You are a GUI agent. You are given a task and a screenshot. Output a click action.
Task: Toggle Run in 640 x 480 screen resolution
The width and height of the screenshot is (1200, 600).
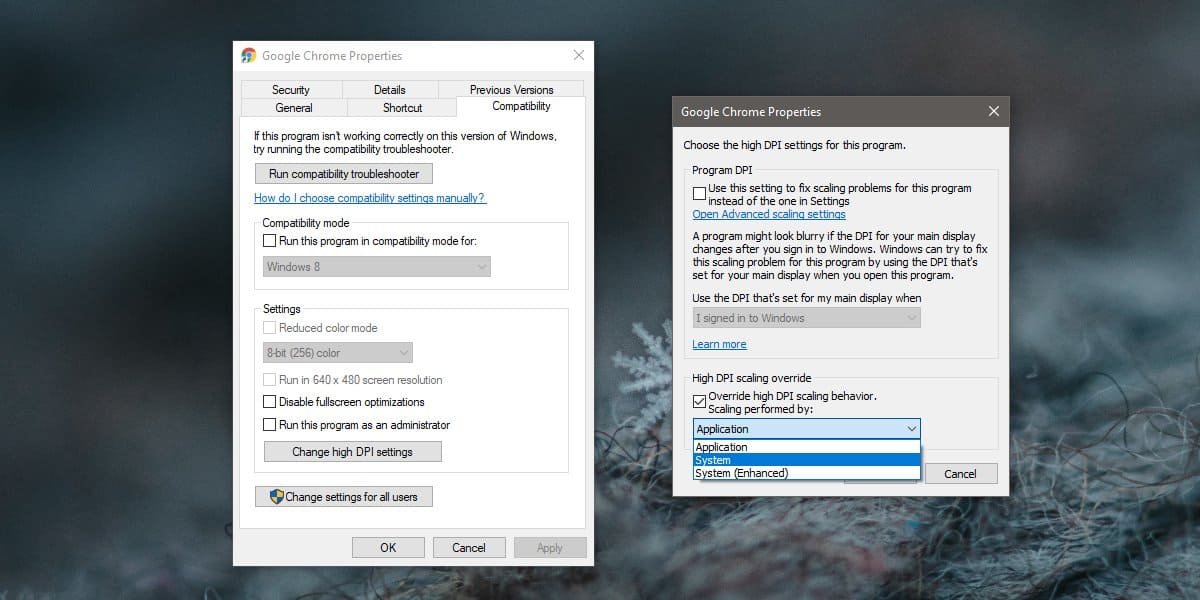click(269, 380)
